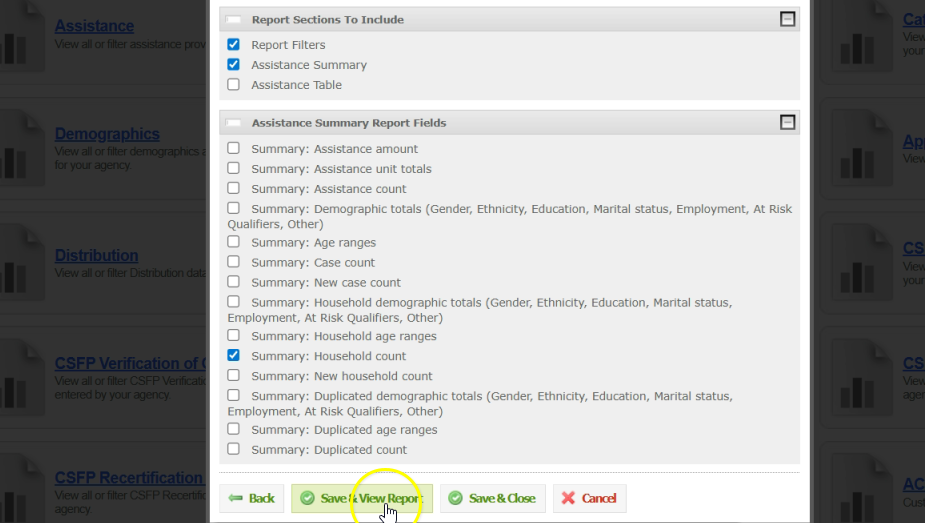Click the Report Sections header icon
Image resolution: width=925 pixels, height=523 pixels.
click(233, 19)
